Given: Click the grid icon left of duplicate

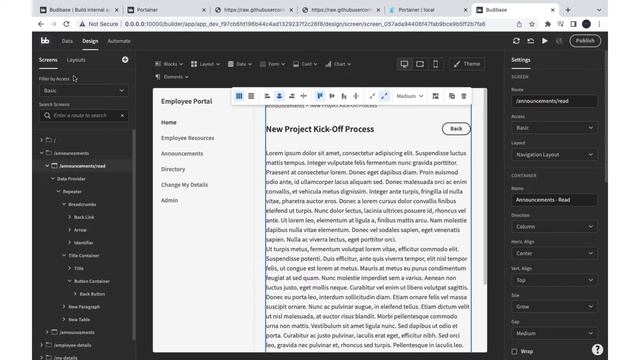Looking at the screenshot, I should tap(436, 96).
